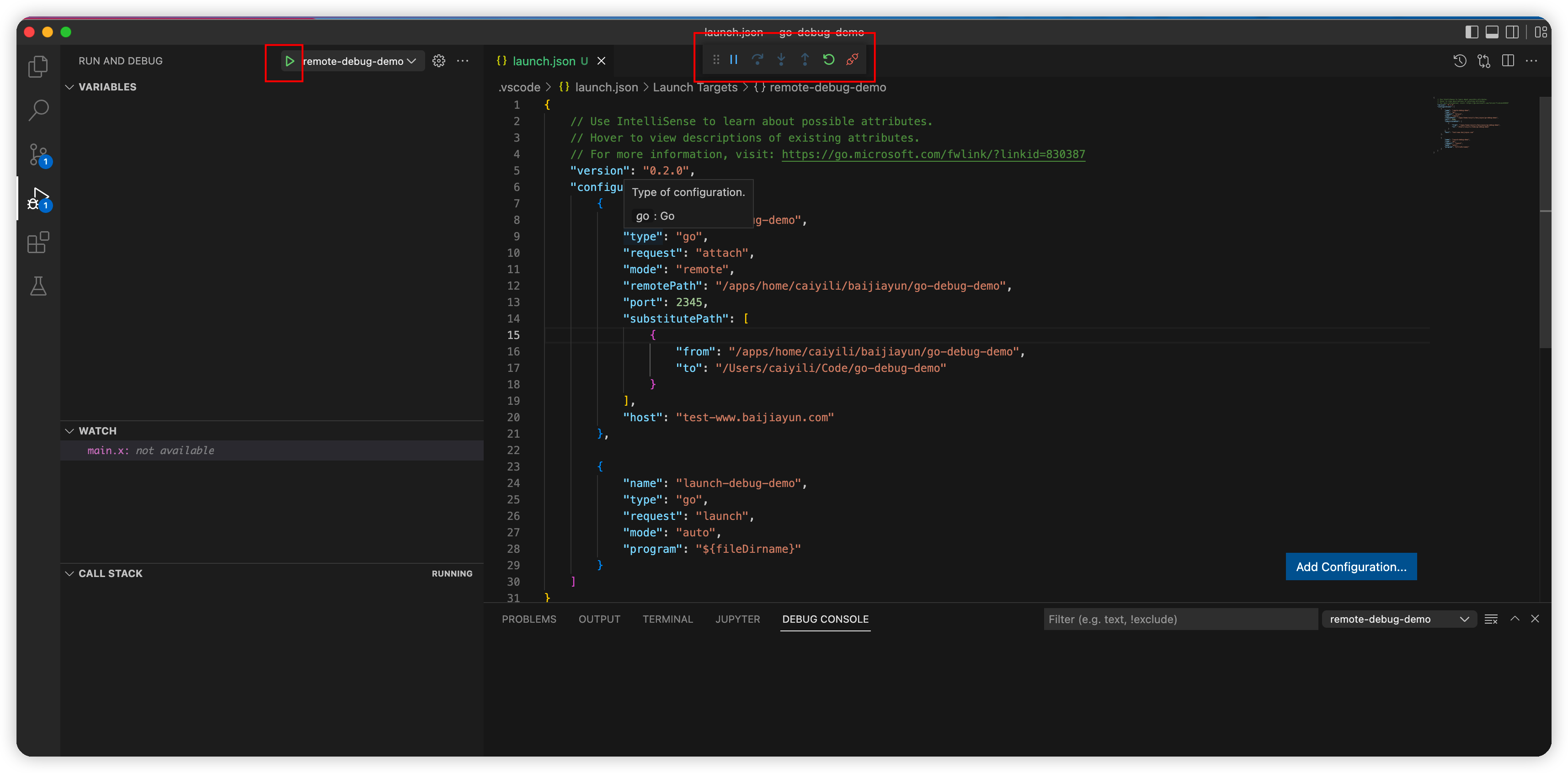This screenshot has height=773, width=1568.
Task: Open the file timeline history icon
Action: (1460, 61)
